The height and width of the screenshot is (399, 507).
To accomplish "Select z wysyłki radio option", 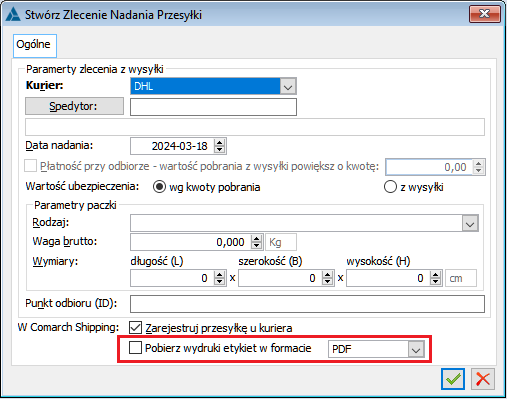I will (390, 187).
